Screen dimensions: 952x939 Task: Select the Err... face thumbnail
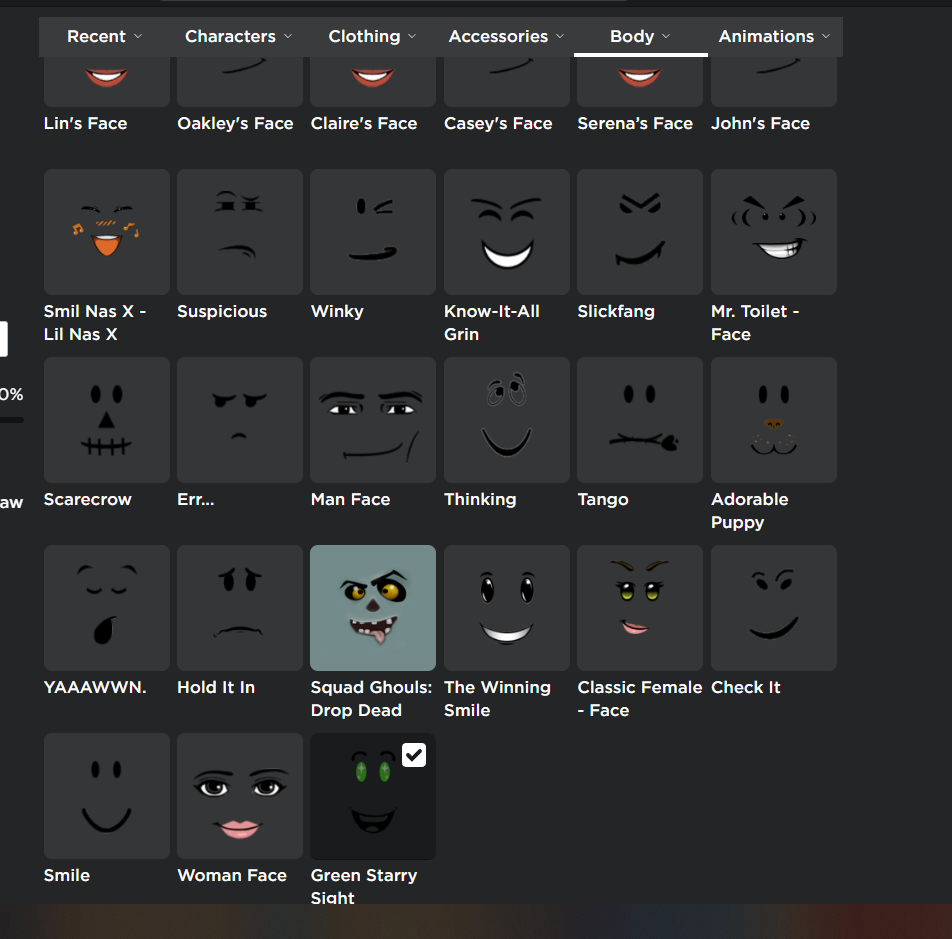(240, 420)
